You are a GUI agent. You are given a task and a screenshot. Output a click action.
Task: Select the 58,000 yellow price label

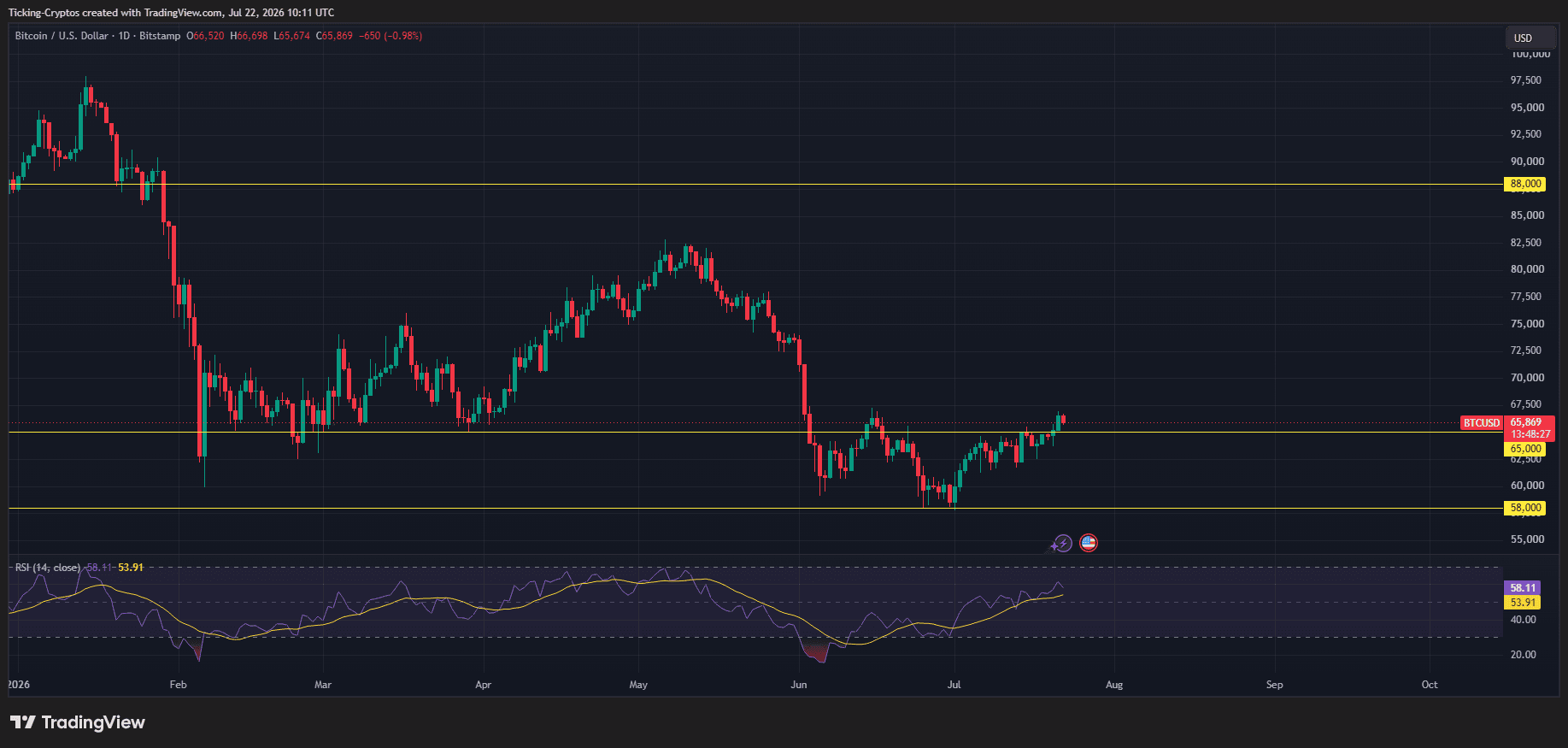point(1525,508)
